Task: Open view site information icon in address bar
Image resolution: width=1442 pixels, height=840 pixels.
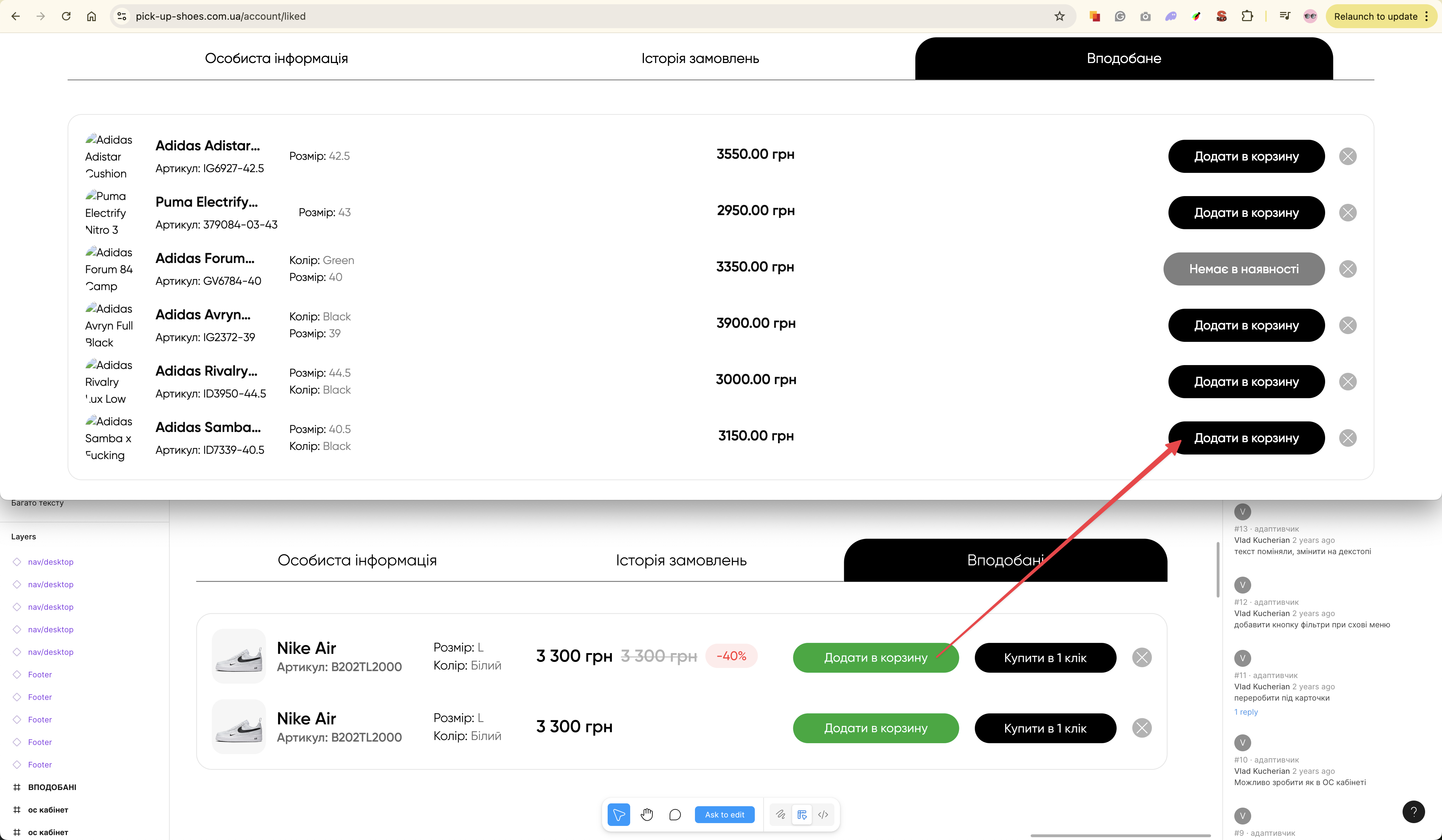Action: (122, 16)
